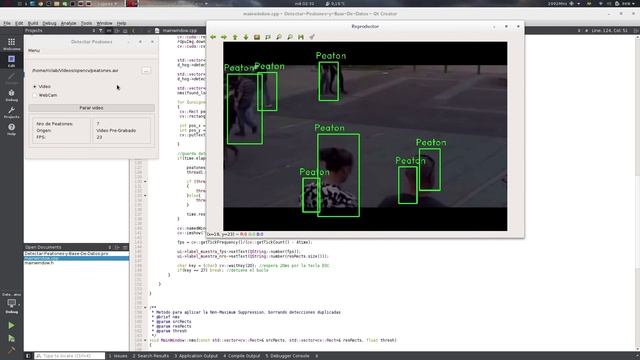Select mainwindow.cpp in Open Documents
This screenshot has height=360, width=640.
pos(76,258)
